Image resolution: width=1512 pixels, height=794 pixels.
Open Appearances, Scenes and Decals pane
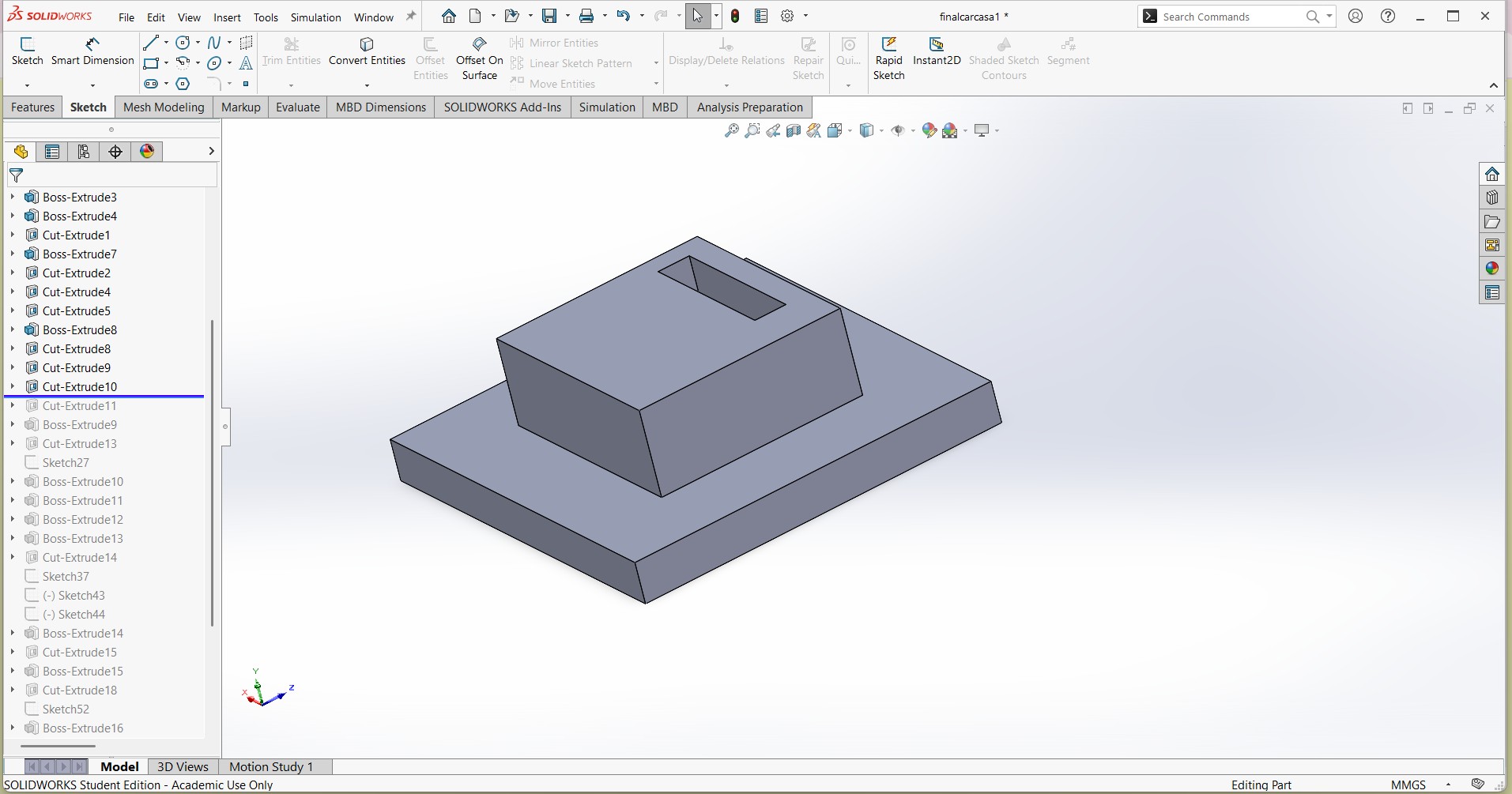pos(1492,269)
